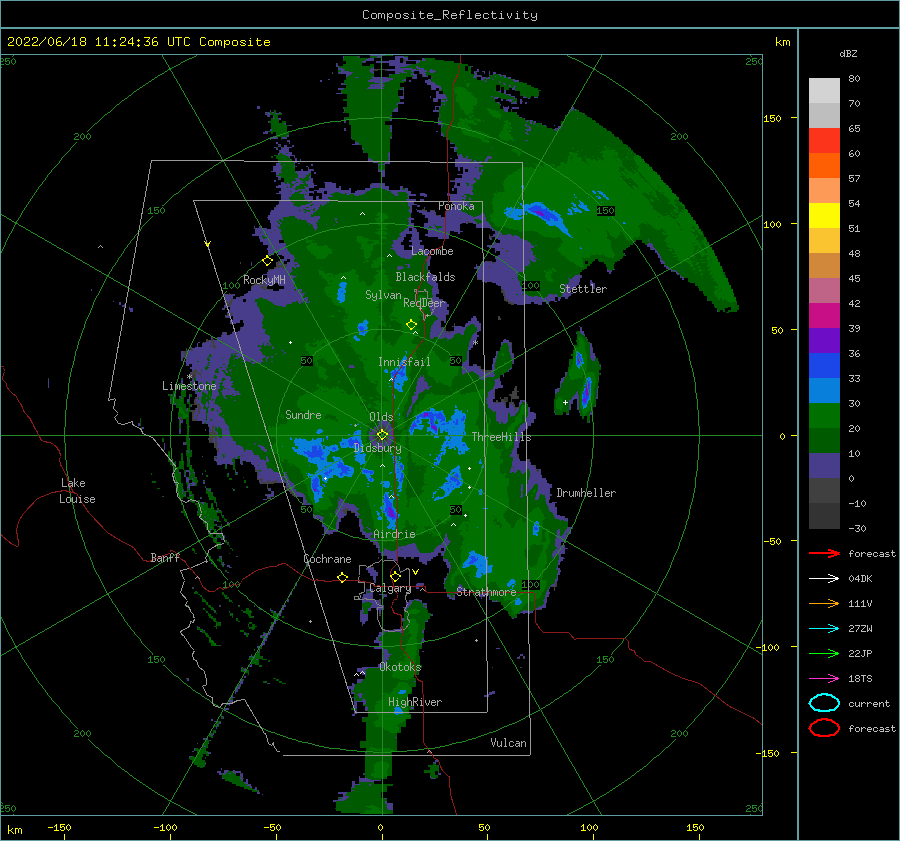The width and height of the screenshot is (900, 841).
Task: Click the Banff label on map
Action: (x=165, y=557)
